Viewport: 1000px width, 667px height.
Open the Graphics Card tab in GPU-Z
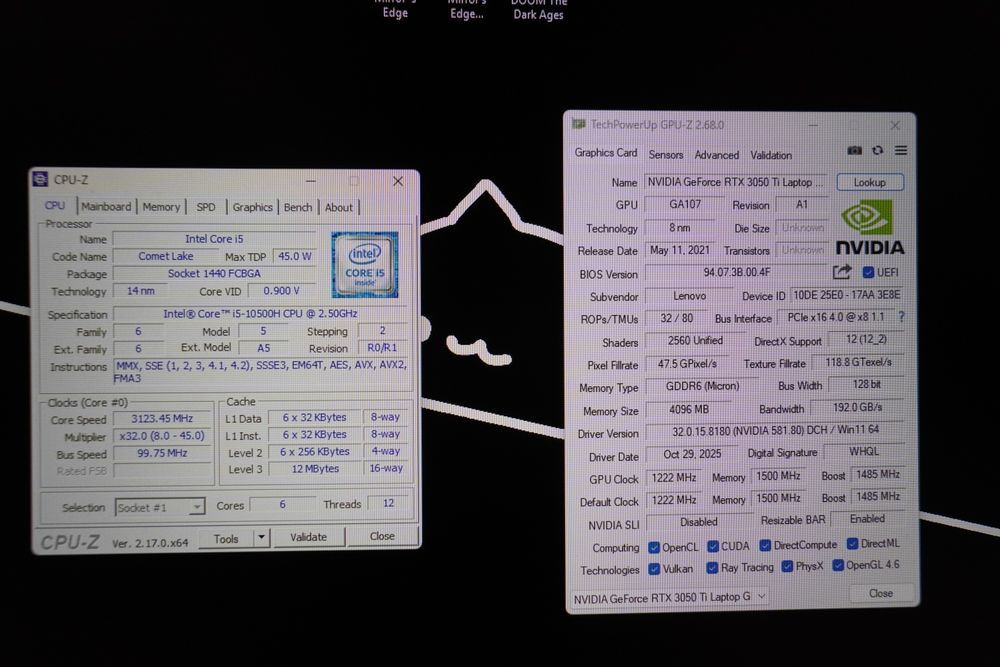point(606,153)
